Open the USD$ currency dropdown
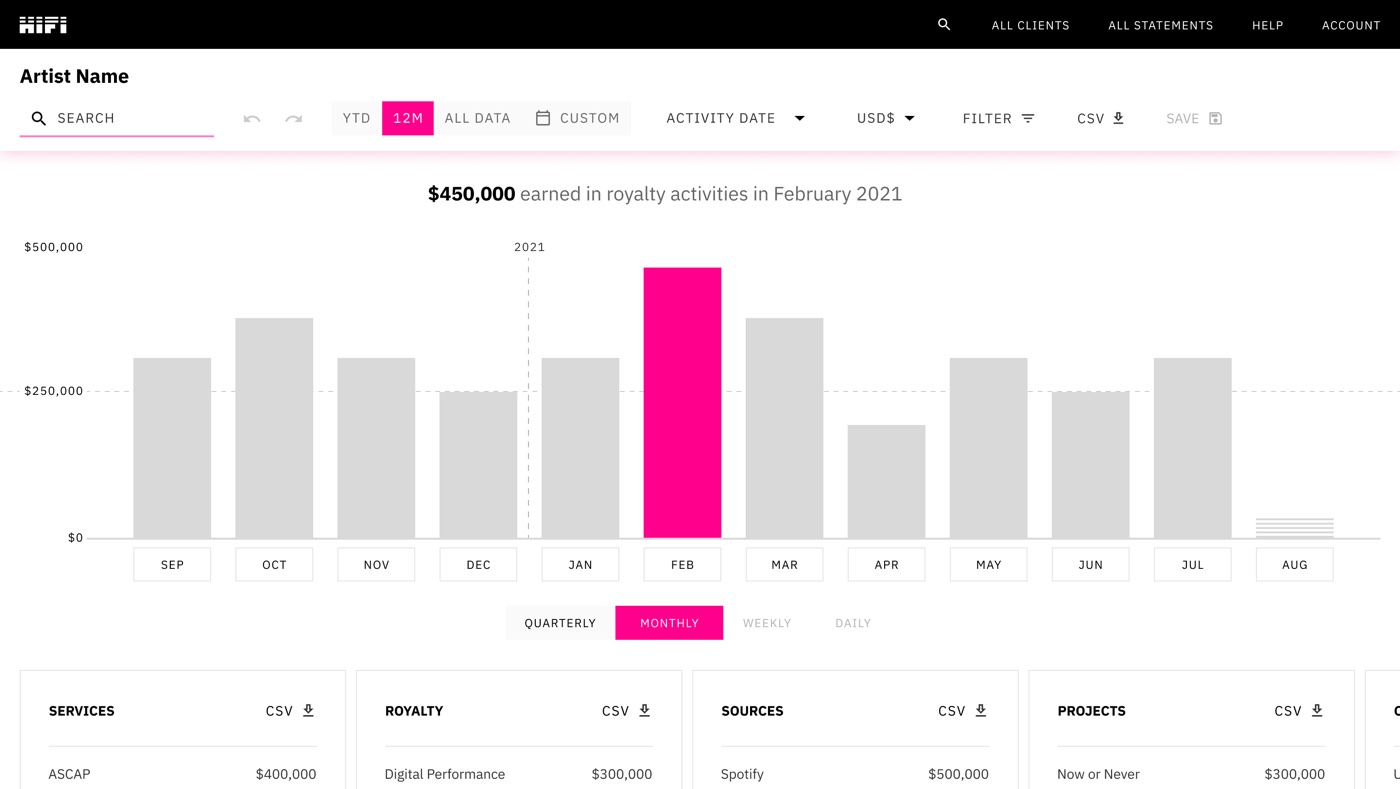The height and width of the screenshot is (789, 1400). click(x=886, y=118)
